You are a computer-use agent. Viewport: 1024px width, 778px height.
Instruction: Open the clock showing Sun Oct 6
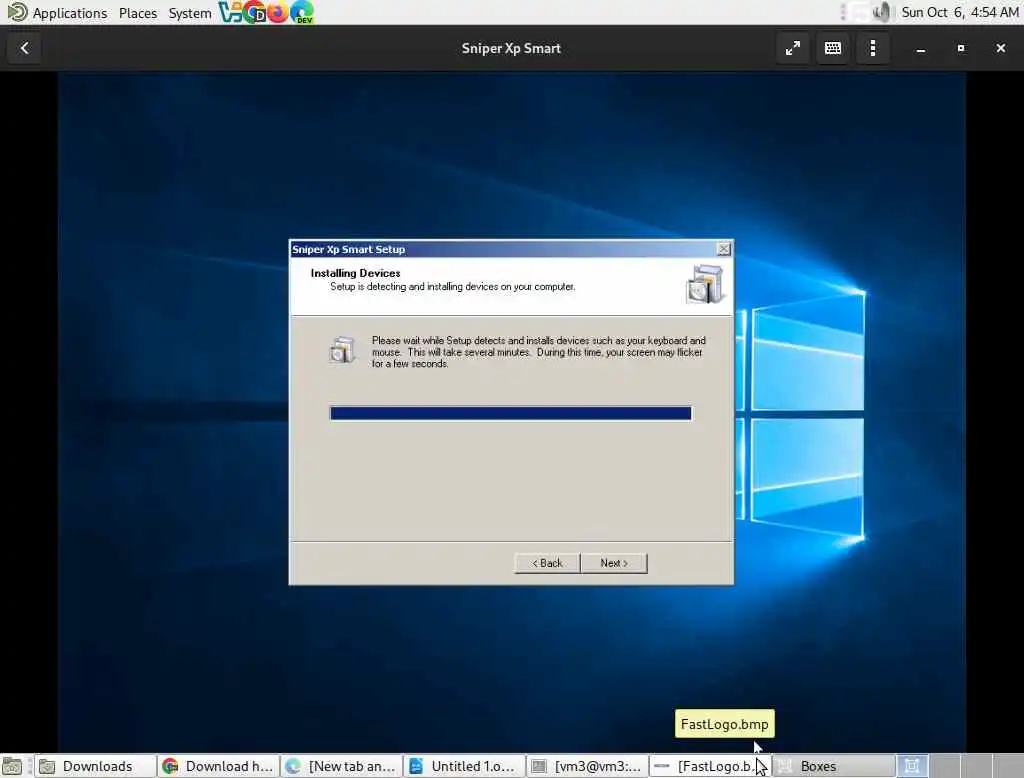pos(960,12)
